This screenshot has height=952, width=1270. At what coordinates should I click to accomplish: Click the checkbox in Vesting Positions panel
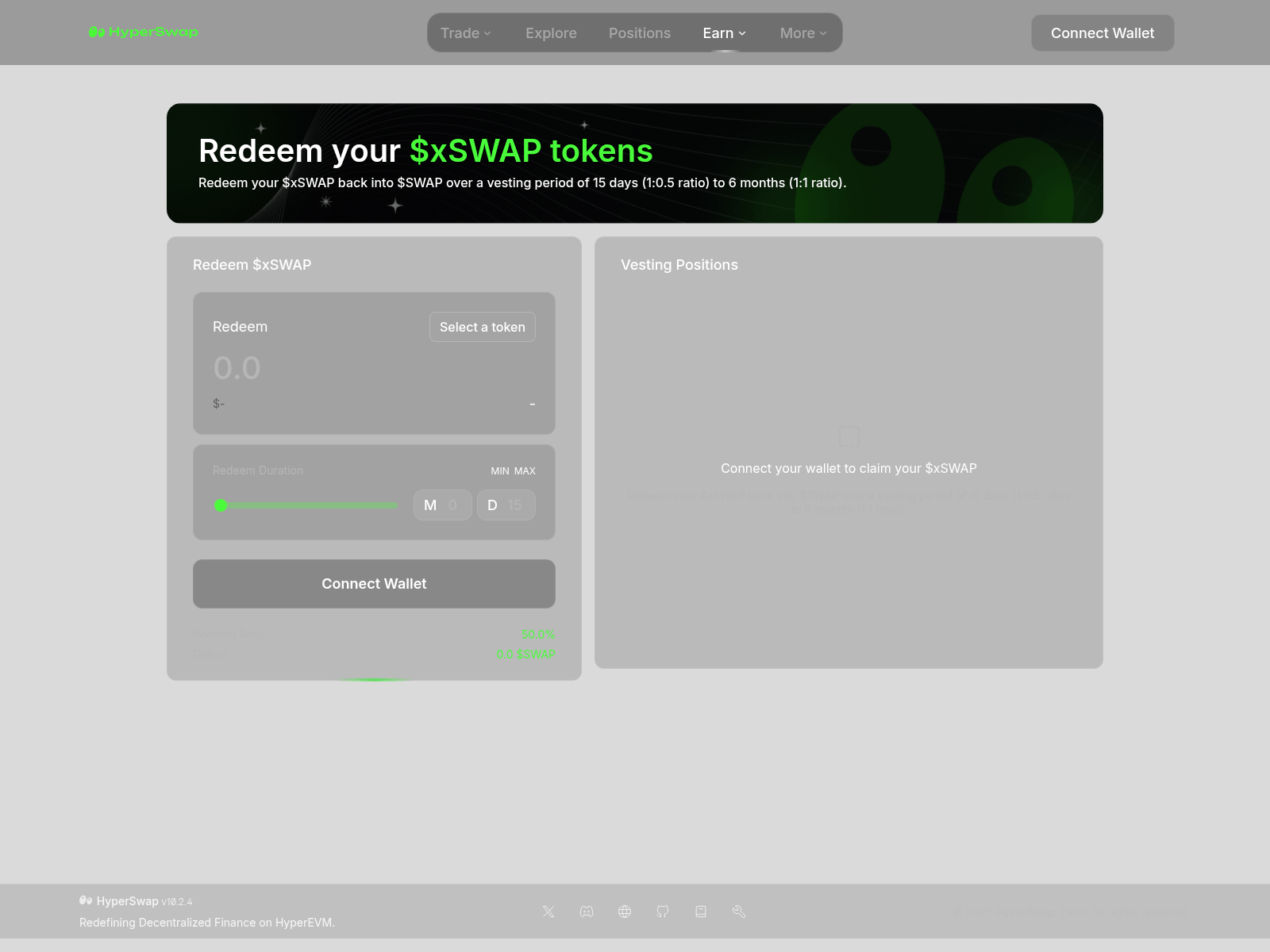[x=849, y=436]
